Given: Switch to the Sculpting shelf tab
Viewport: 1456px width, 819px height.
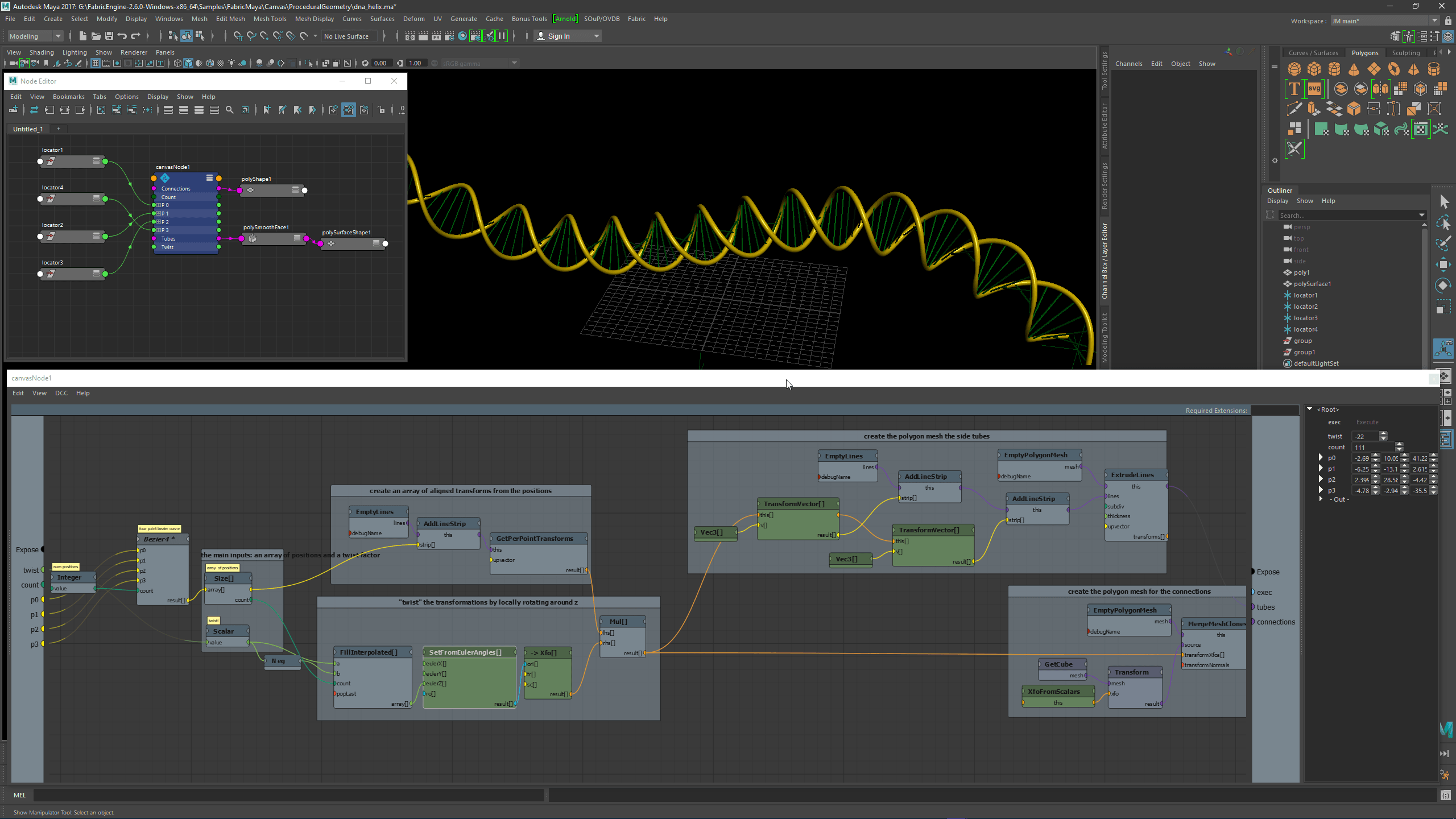Looking at the screenshot, I should 1405,53.
